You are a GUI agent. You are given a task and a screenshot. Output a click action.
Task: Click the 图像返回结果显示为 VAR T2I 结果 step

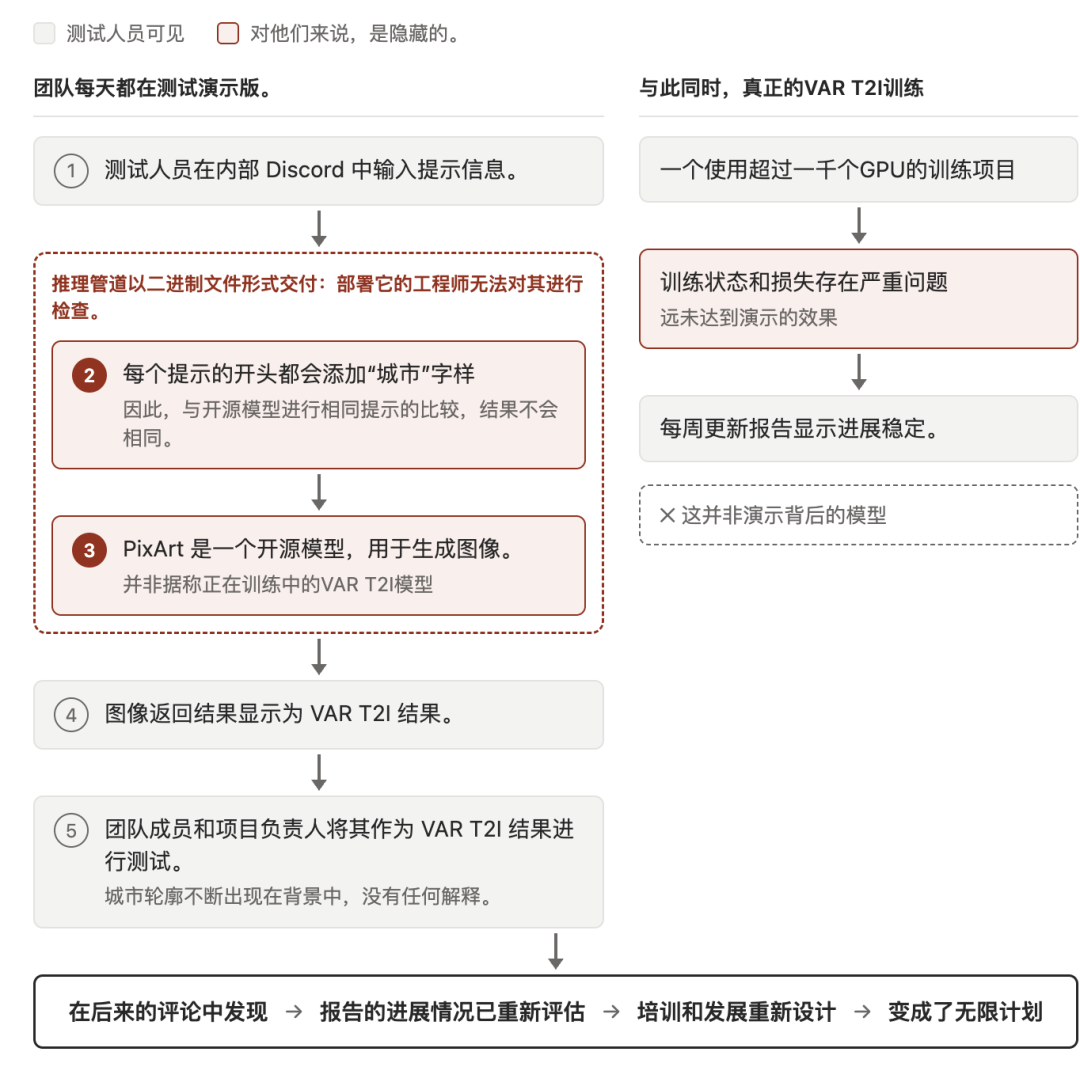[319, 715]
